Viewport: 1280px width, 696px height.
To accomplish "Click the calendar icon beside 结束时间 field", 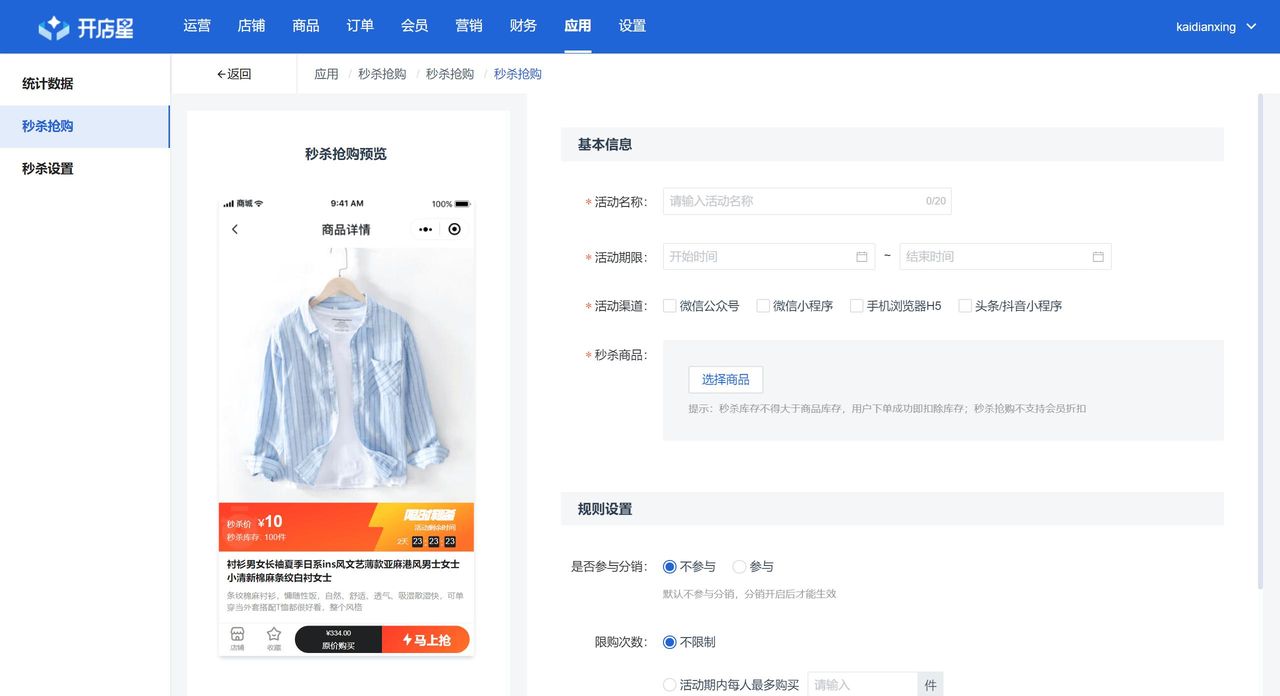I will pos(1096,256).
